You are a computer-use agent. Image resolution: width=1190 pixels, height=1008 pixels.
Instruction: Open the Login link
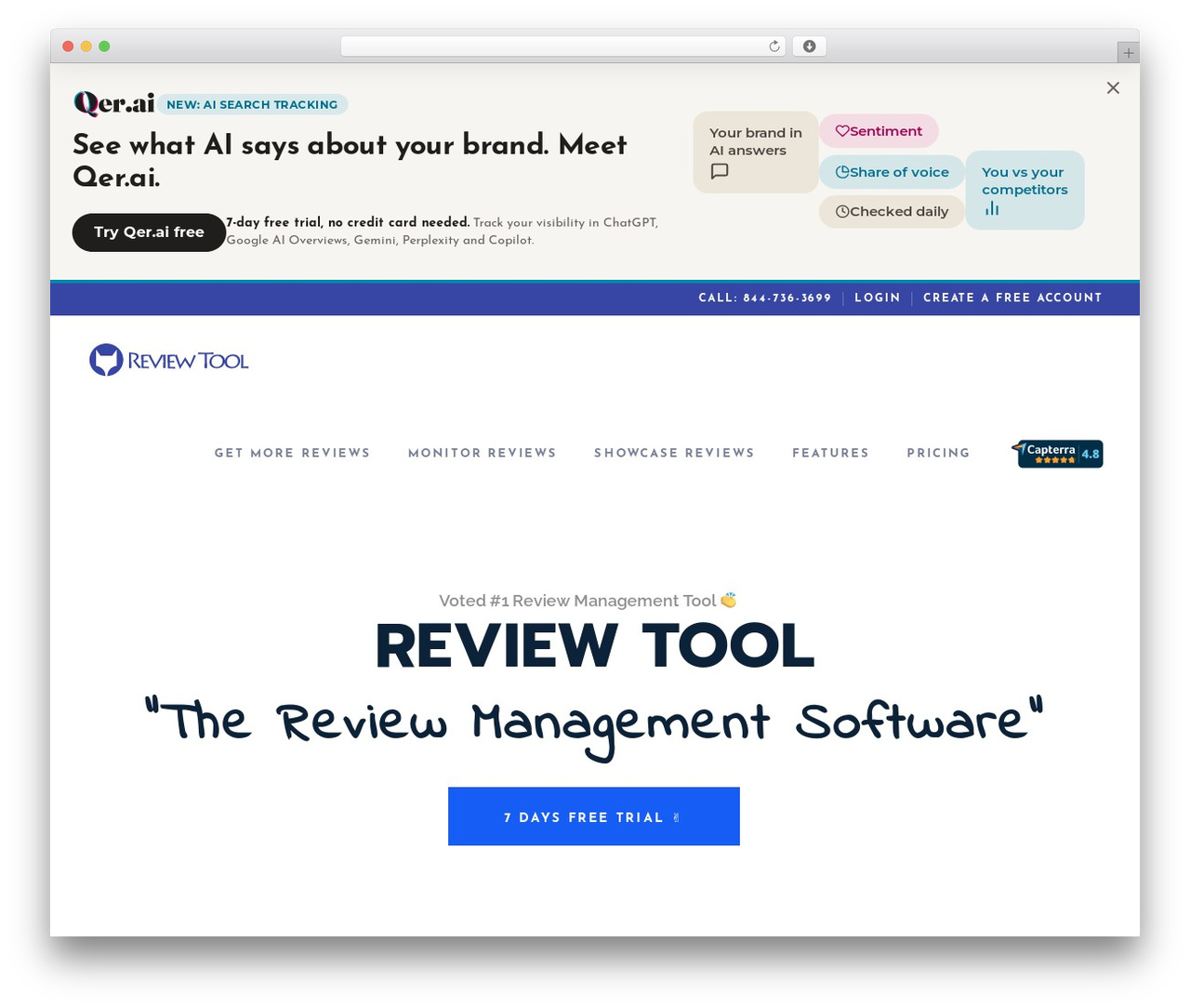point(878,298)
